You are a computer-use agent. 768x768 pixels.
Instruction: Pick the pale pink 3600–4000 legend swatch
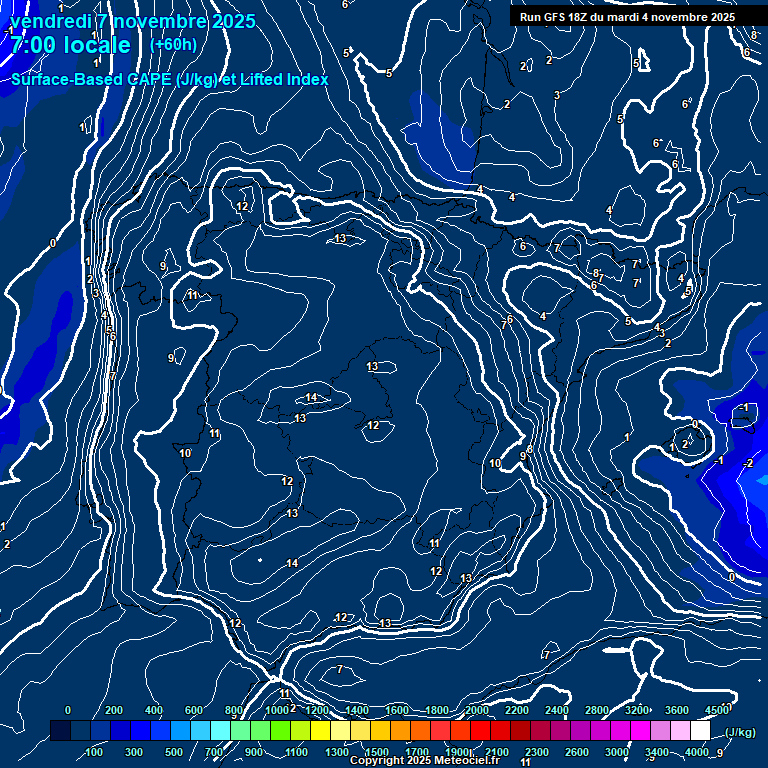click(x=680, y=730)
